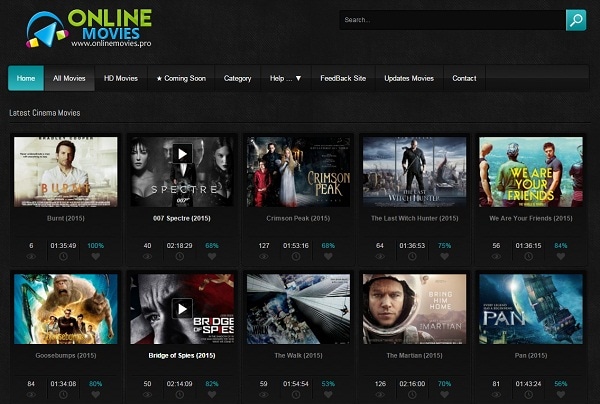This screenshot has height=404, width=600.
Task: Open the All Movies menu item
Action: click(x=69, y=78)
